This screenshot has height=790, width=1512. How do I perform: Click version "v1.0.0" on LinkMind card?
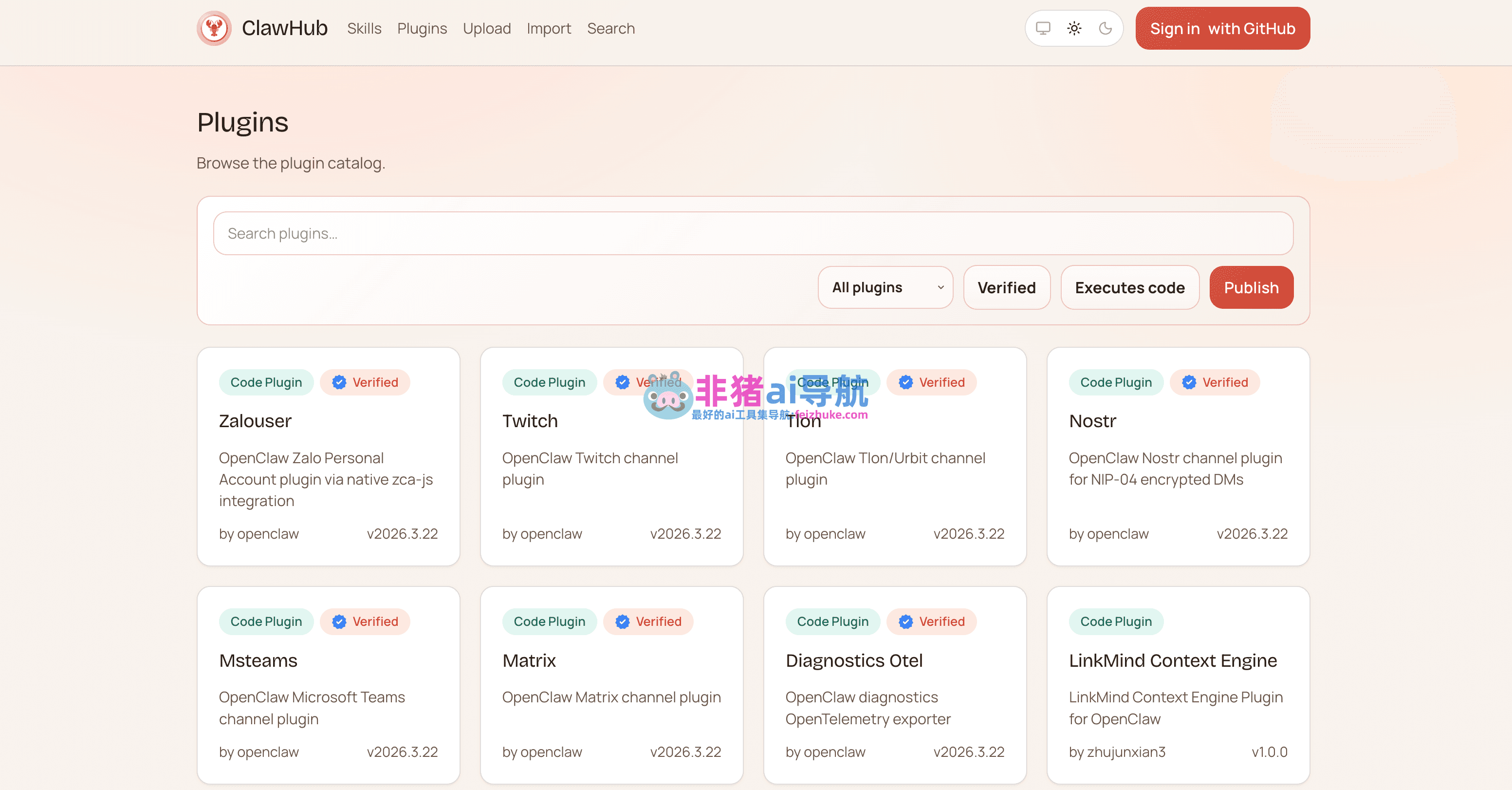tap(1270, 752)
